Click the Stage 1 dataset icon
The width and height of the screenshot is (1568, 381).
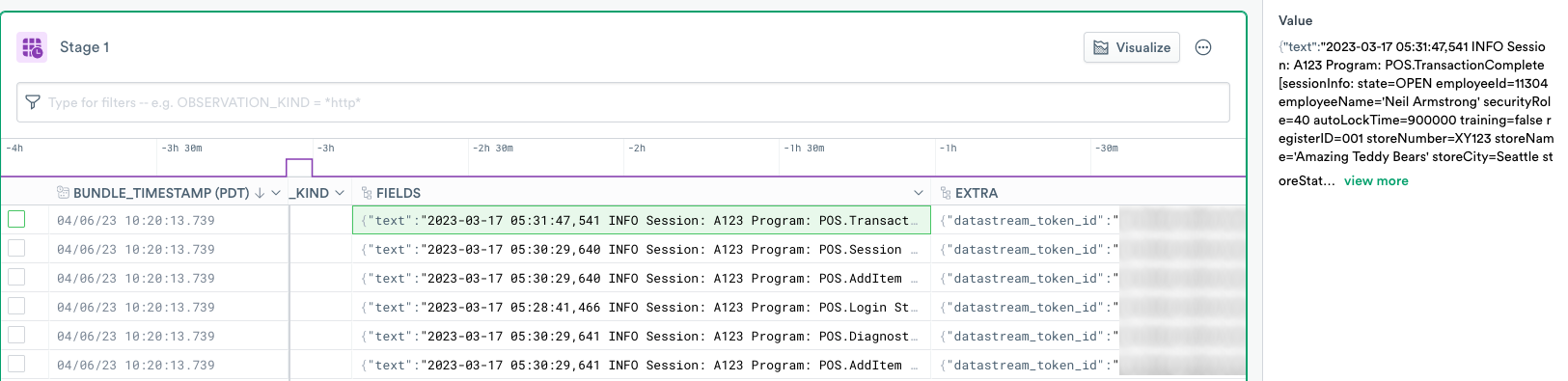32,47
